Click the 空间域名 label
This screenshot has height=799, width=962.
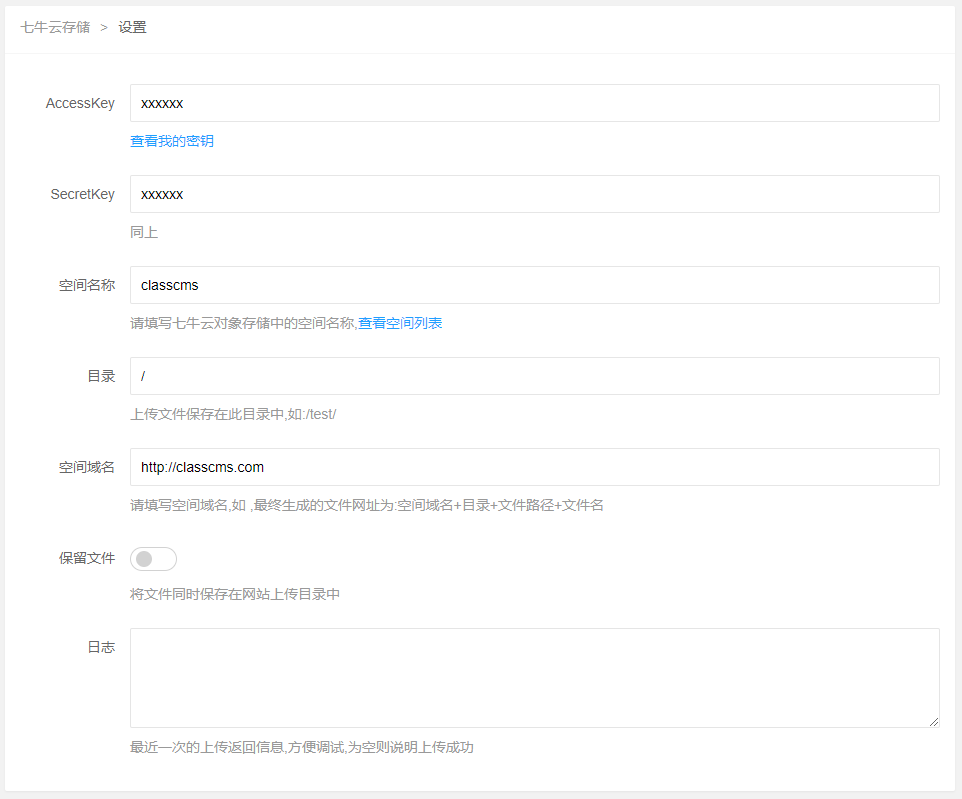pyautogui.click(x=87, y=467)
